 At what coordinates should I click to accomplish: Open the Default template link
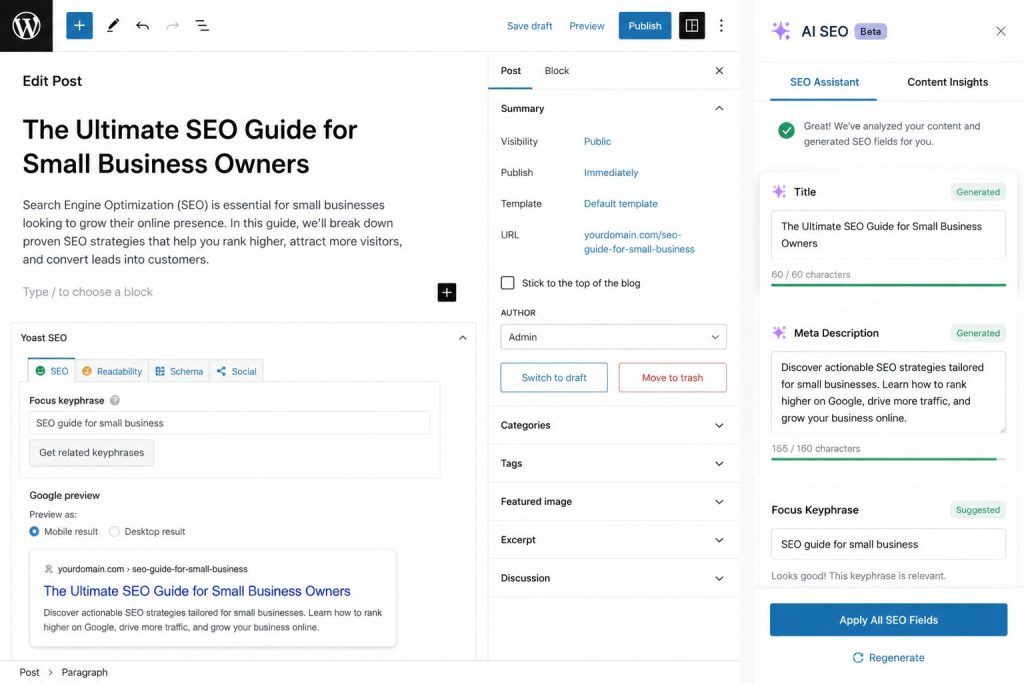pyautogui.click(x=620, y=204)
